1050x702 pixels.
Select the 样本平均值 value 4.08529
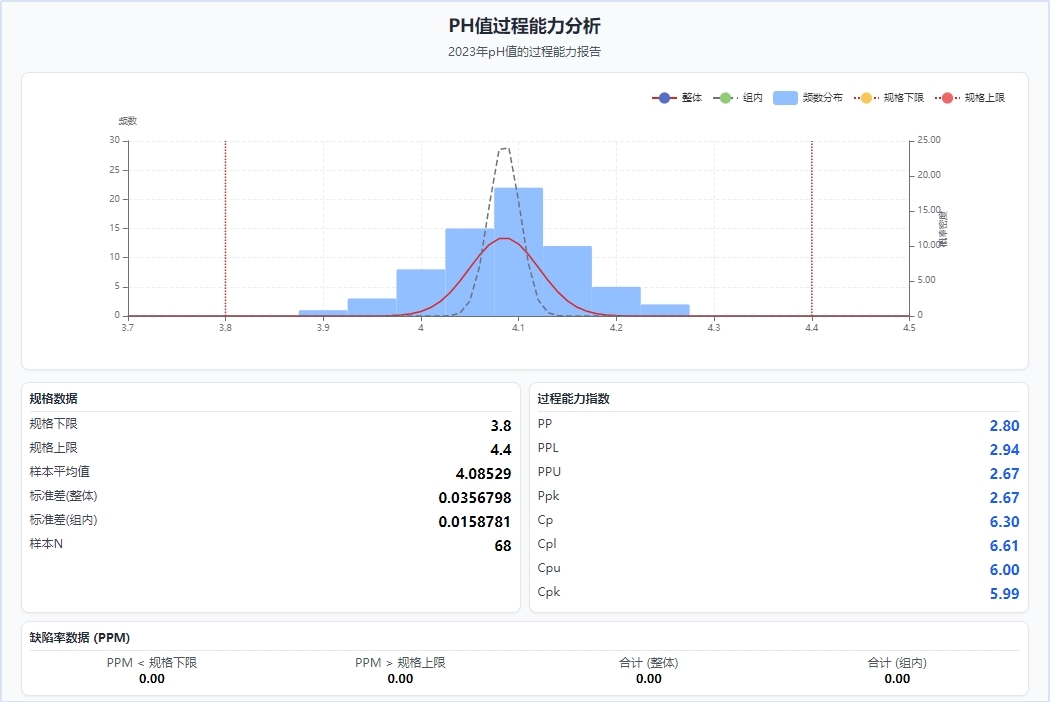coord(483,474)
